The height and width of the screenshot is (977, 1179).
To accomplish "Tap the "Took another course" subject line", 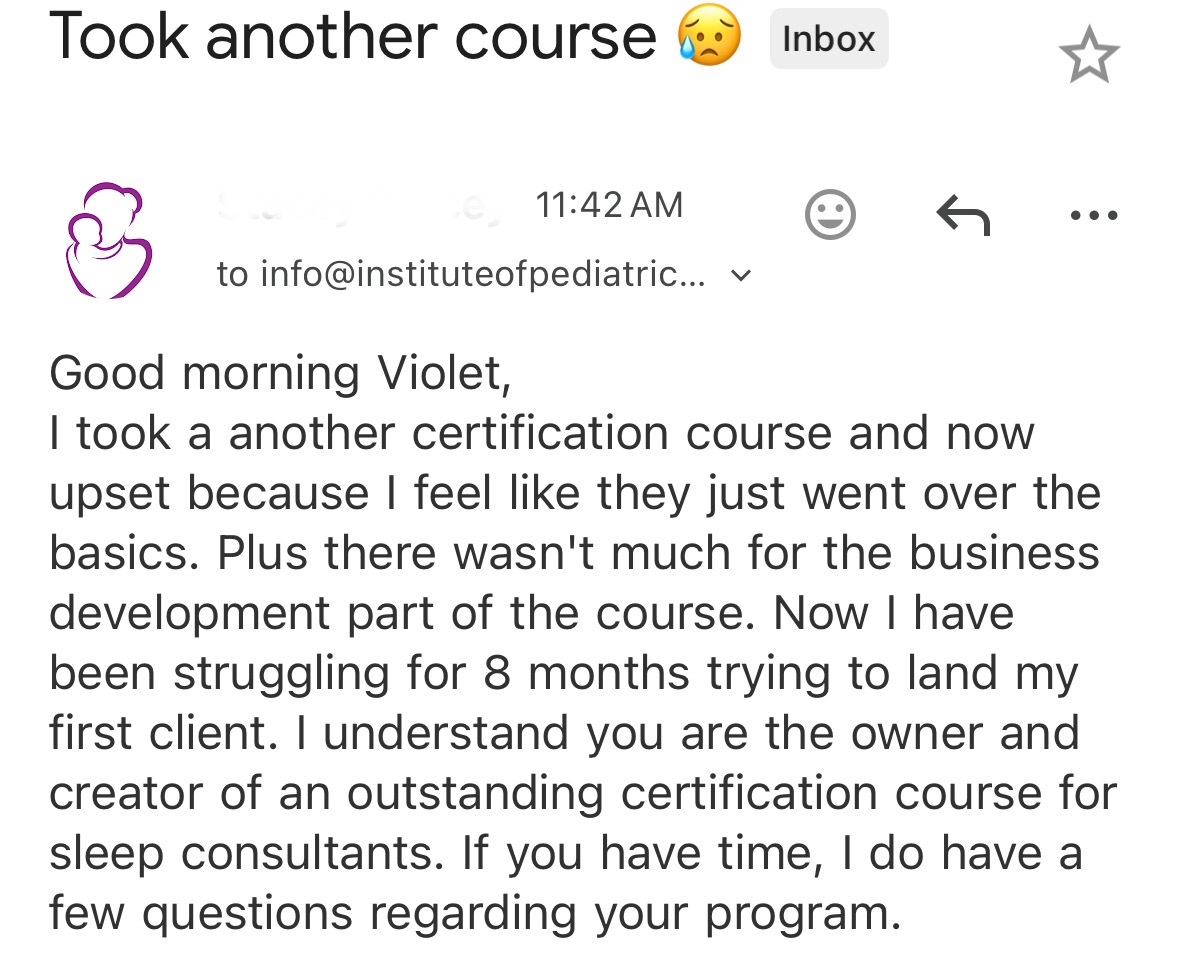I will (352, 38).
